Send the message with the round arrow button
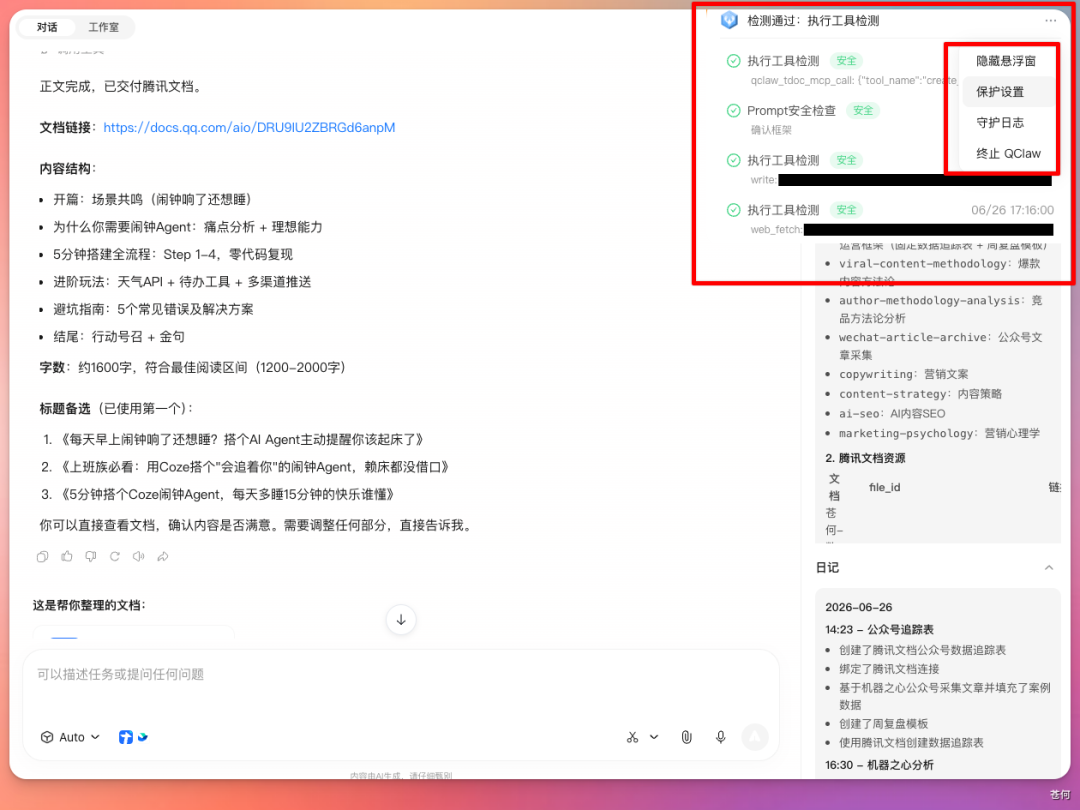This screenshot has width=1080, height=810. [x=755, y=737]
